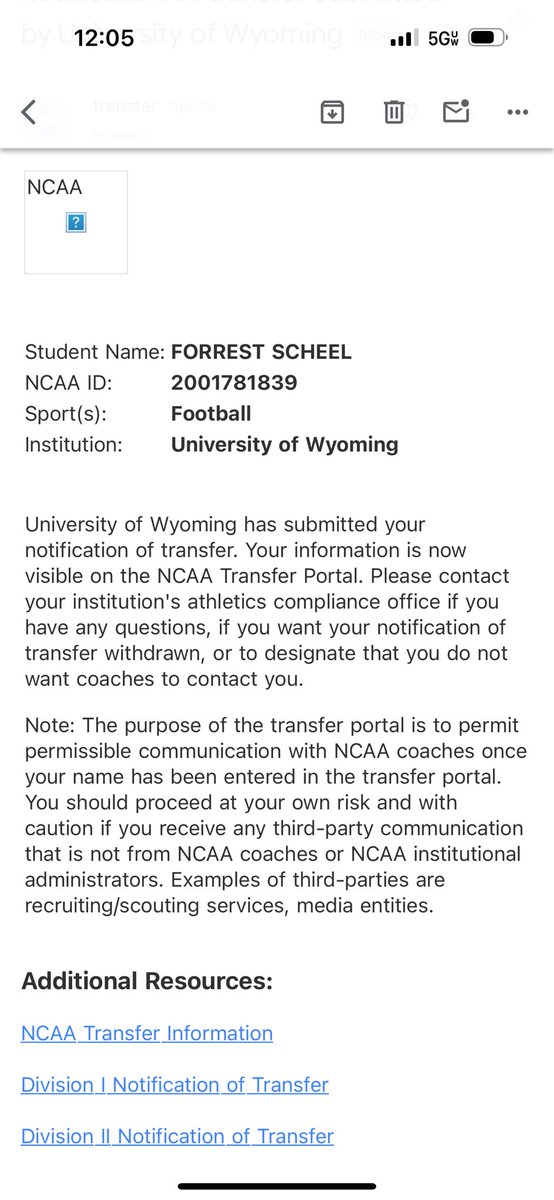Archive this email with the box icon
554x1200 pixels.
tap(331, 112)
